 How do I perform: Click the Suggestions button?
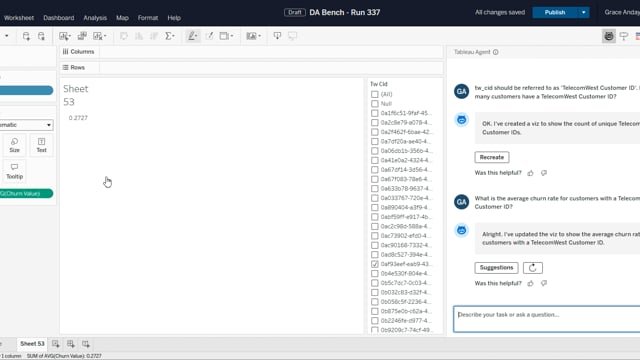(x=496, y=268)
